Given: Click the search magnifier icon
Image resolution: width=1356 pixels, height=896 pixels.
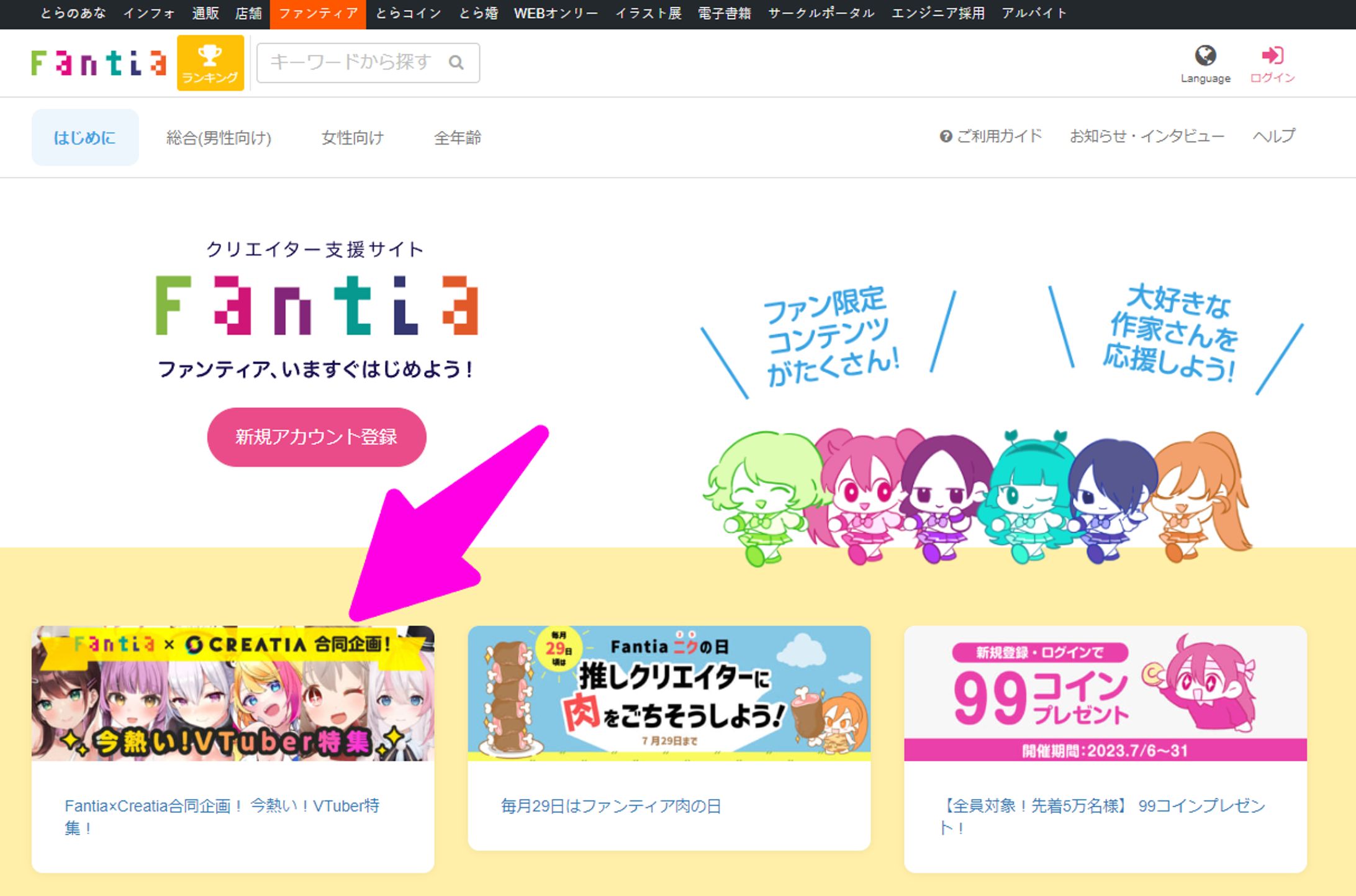Looking at the screenshot, I should tap(458, 62).
